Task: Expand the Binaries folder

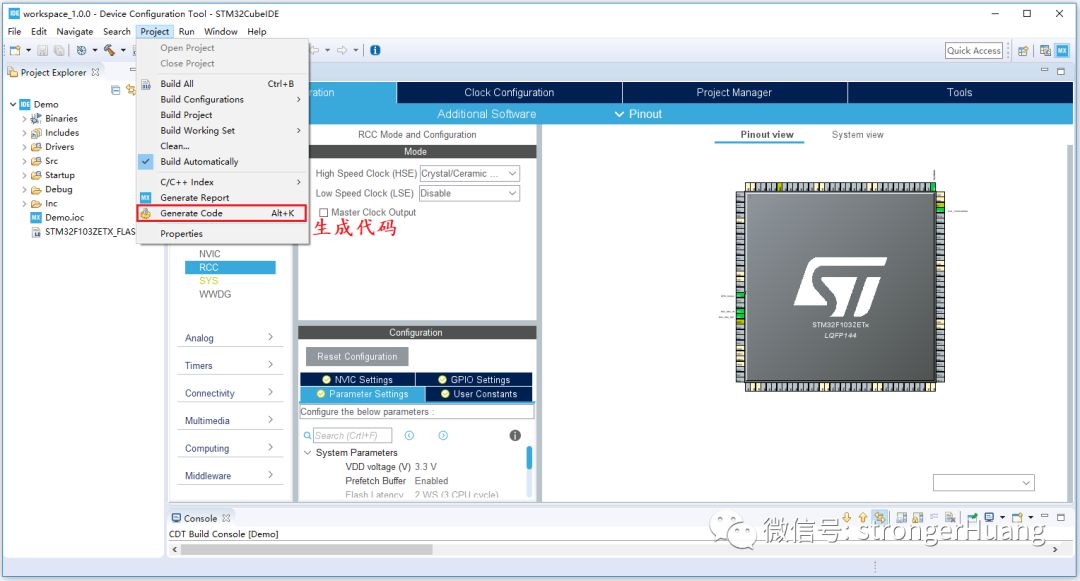Action: pyautogui.click(x=24, y=119)
